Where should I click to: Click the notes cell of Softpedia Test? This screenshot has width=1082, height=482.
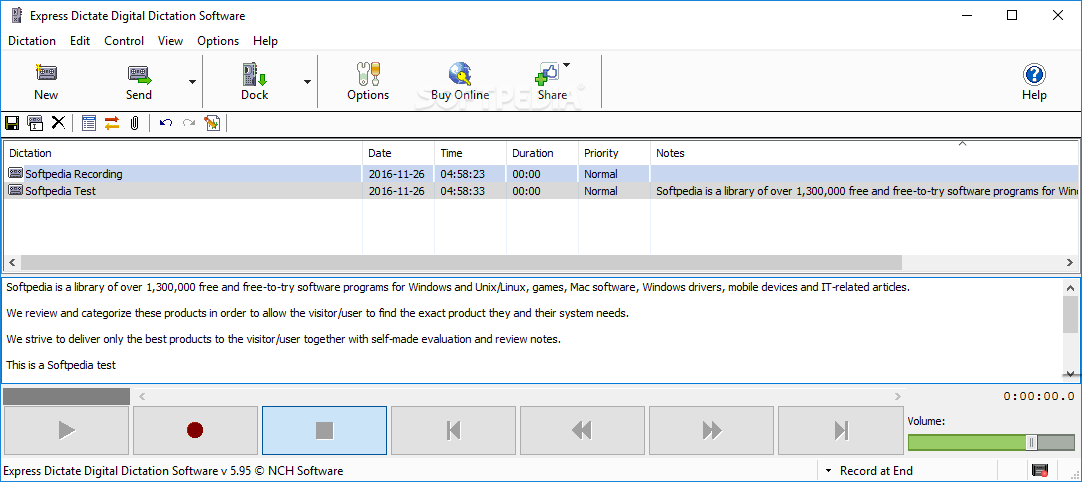click(x=864, y=191)
